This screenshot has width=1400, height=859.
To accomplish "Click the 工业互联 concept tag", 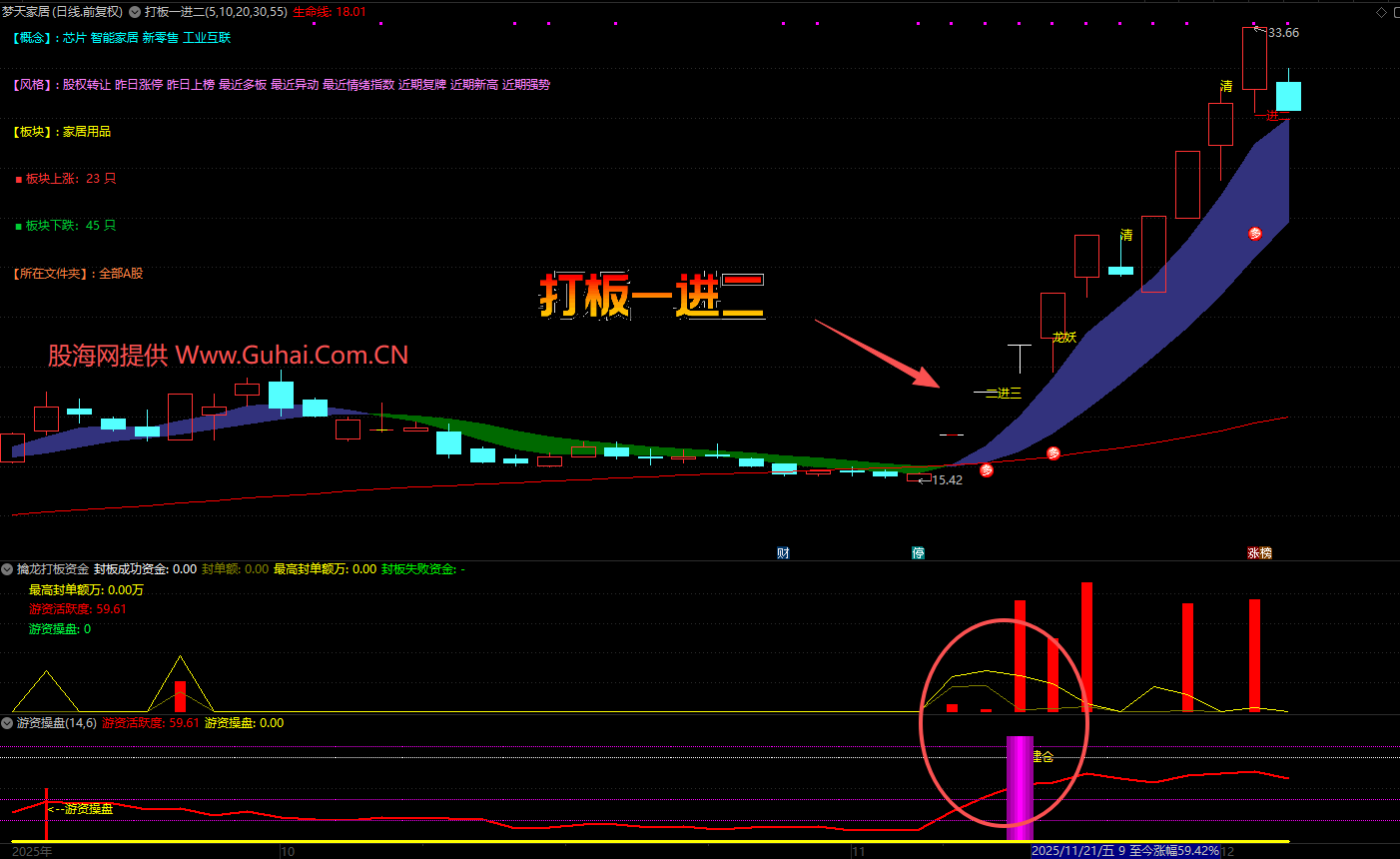I will click(x=207, y=38).
